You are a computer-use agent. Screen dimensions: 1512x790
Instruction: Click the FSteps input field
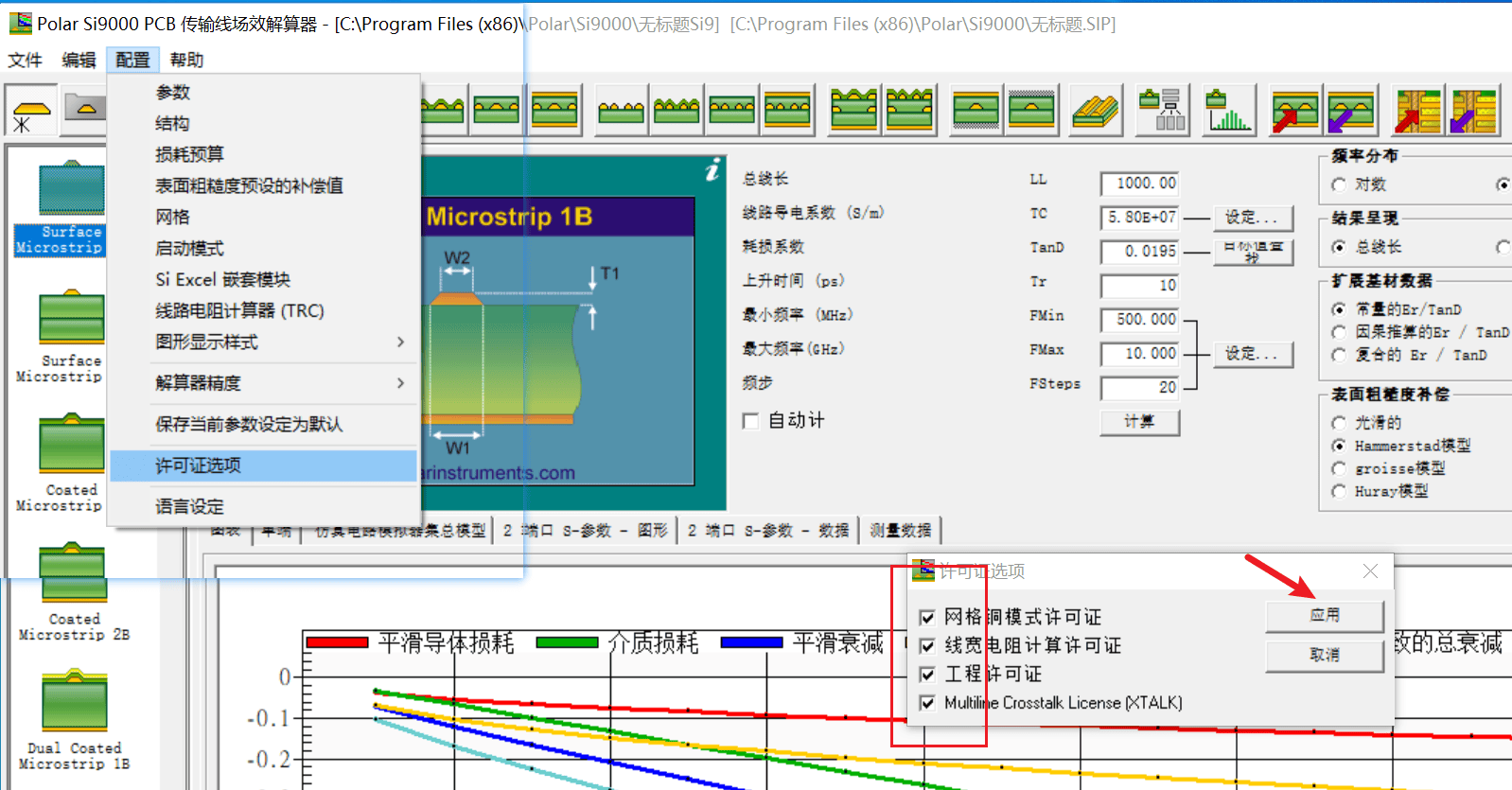[x=1140, y=387]
